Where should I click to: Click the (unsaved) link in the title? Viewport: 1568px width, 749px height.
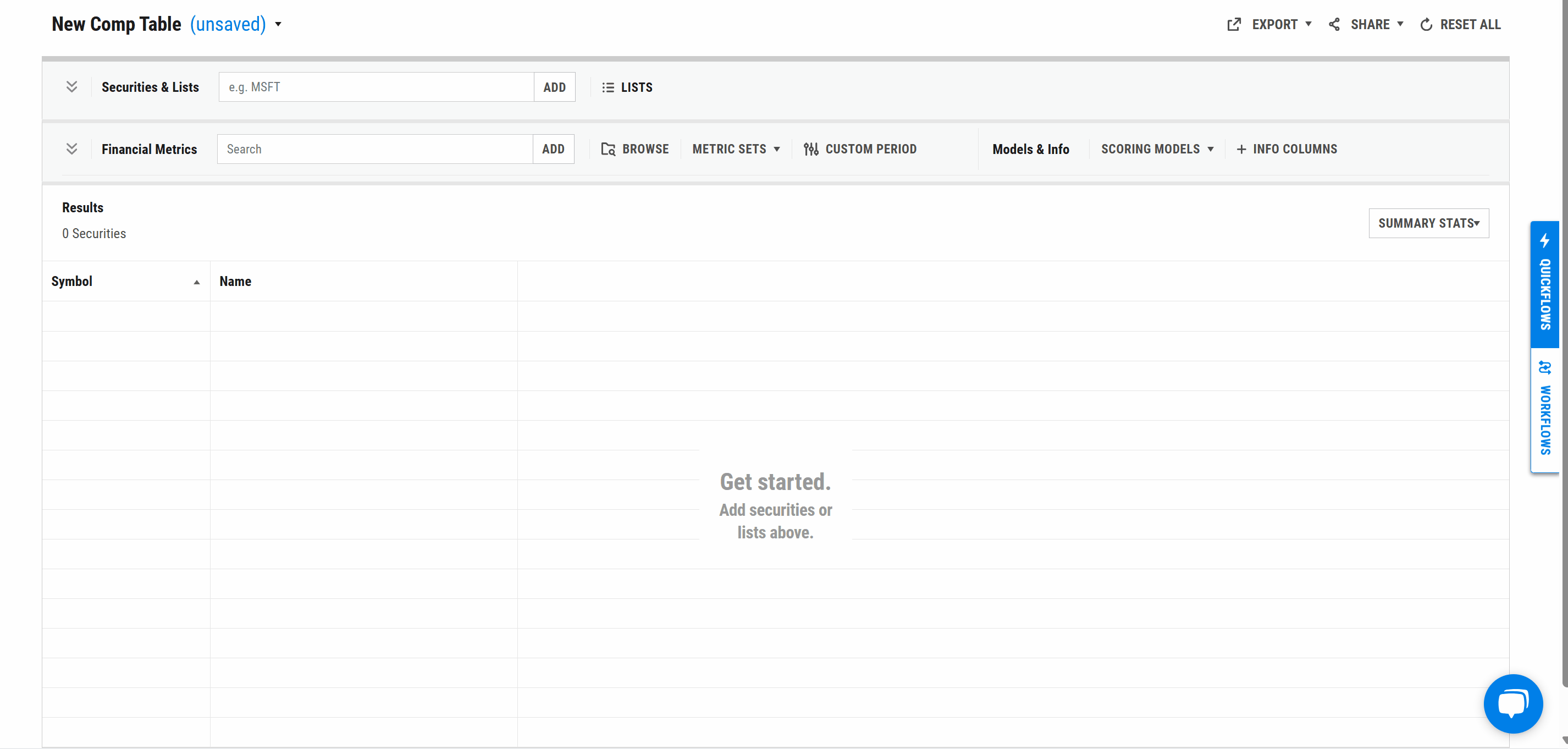(228, 24)
